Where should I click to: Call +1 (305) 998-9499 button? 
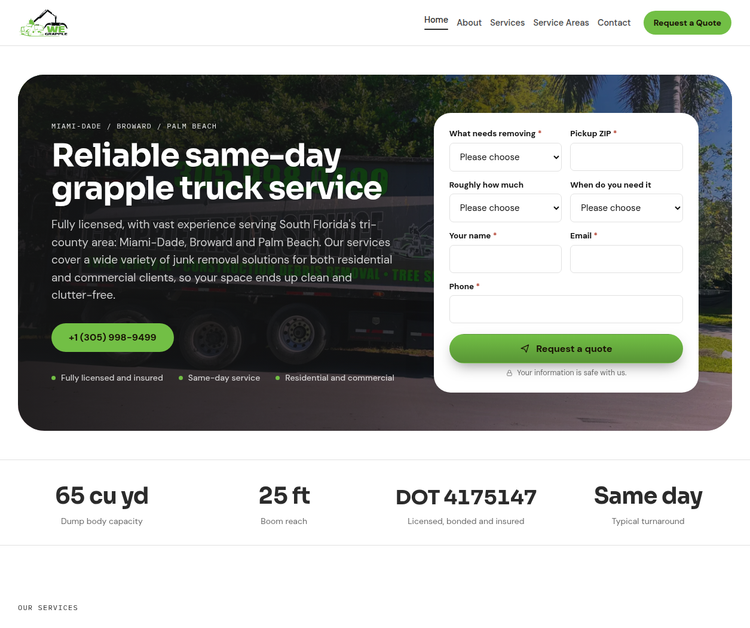(x=112, y=337)
